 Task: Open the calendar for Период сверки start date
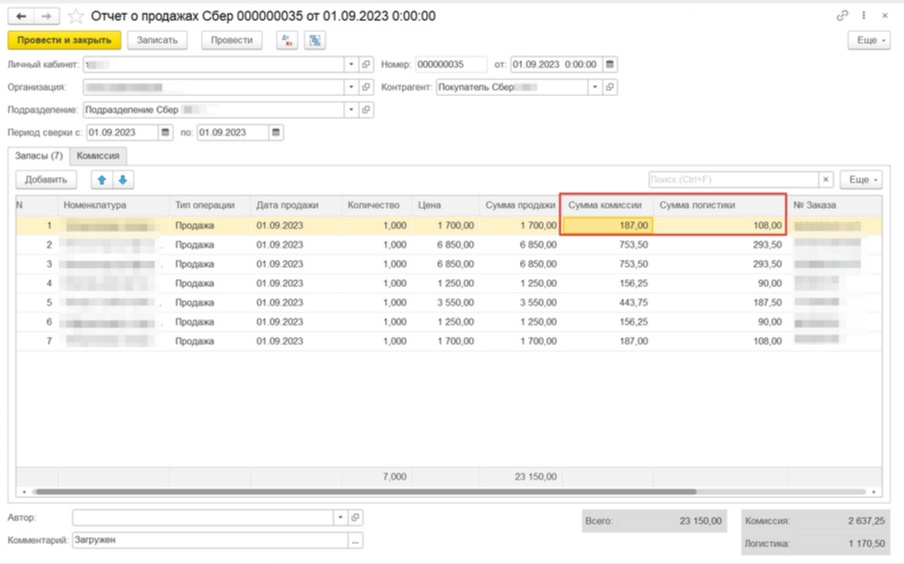[x=165, y=133]
